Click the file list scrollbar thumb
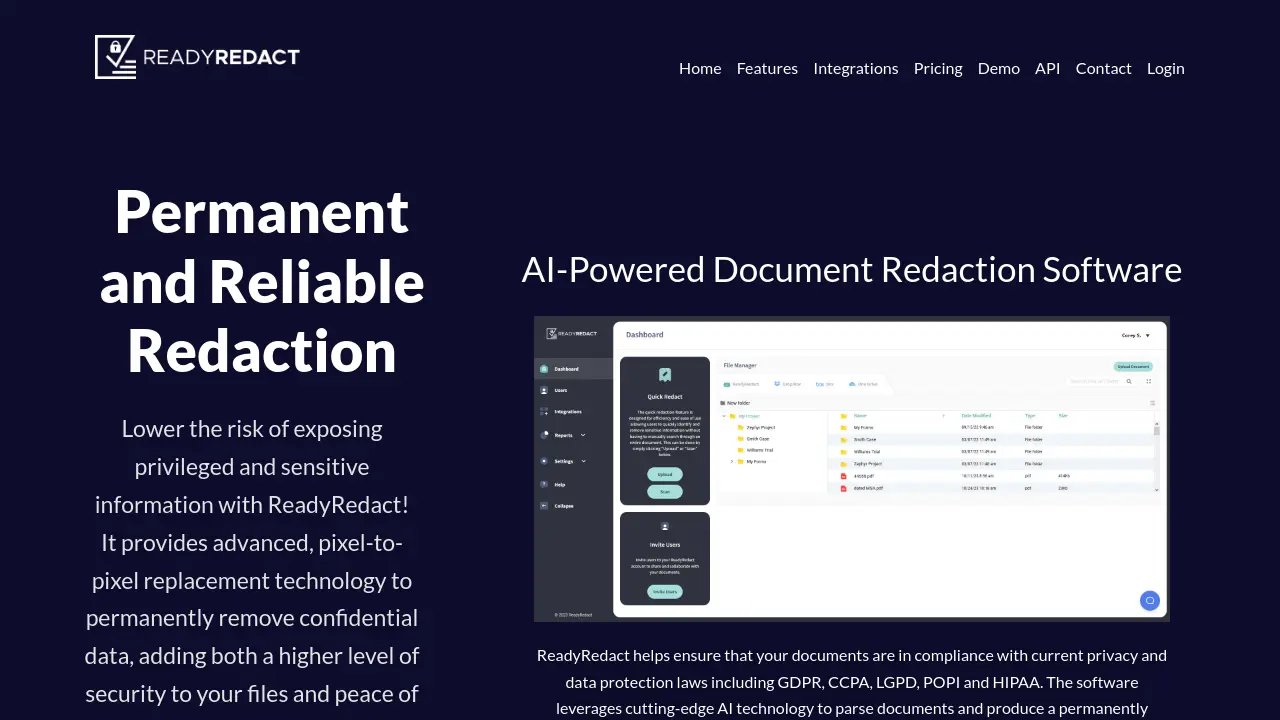This screenshot has width=1280, height=720. (x=1157, y=430)
